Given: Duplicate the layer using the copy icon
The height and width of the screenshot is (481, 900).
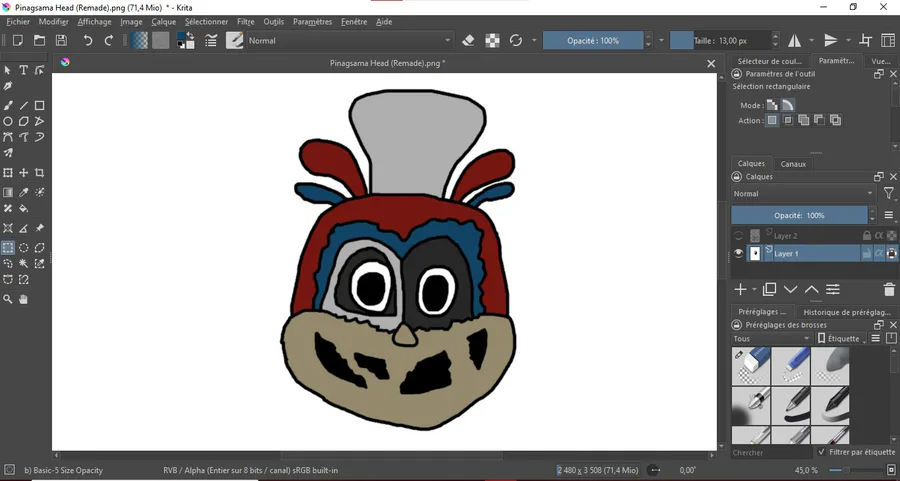Looking at the screenshot, I should tap(769, 290).
